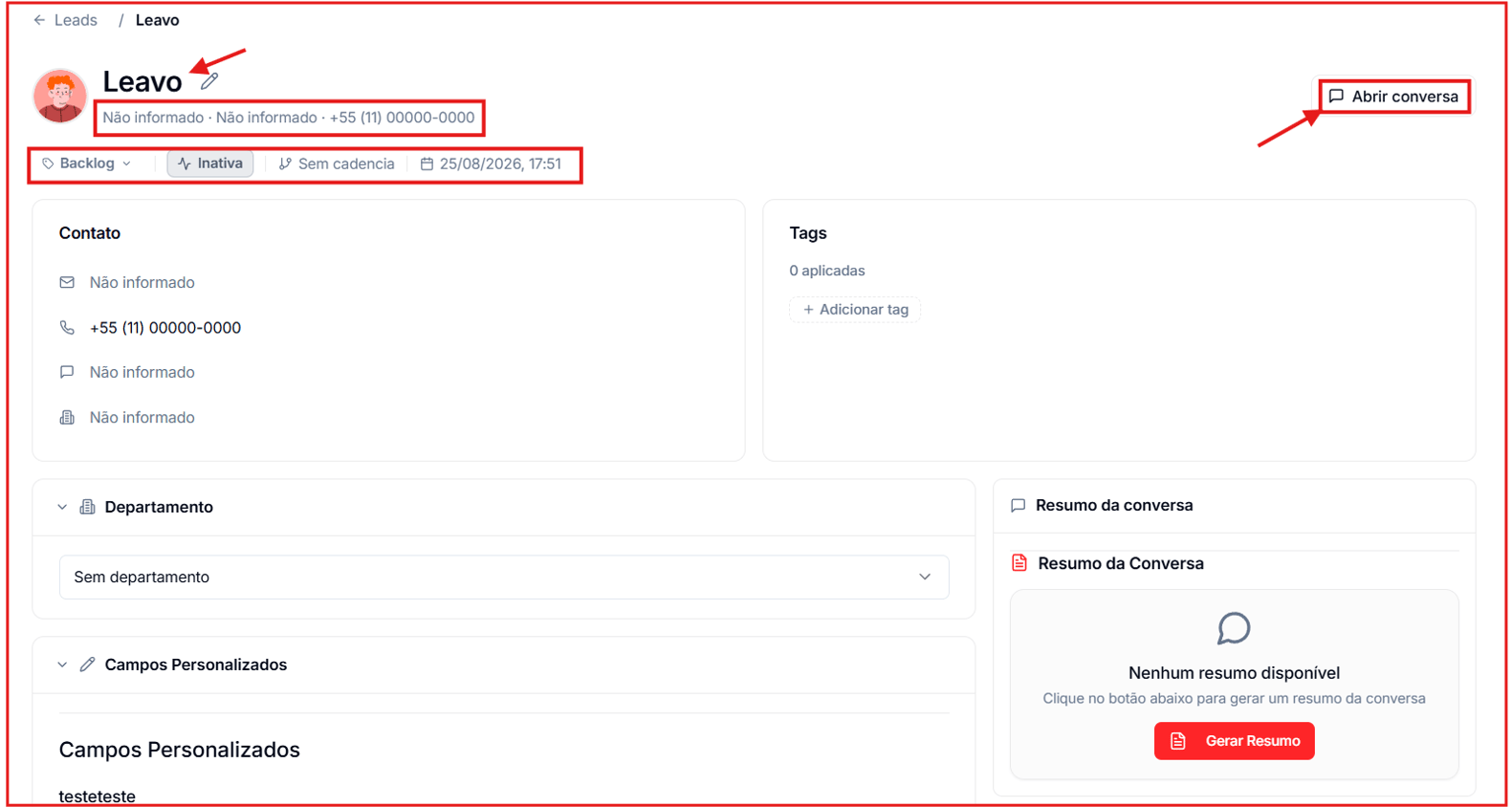Click the header phone +55 (11) 00000-0000

click(402, 118)
